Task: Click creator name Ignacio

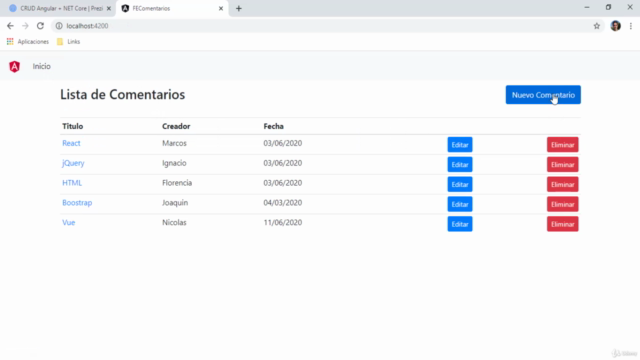Action: [x=174, y=163]
